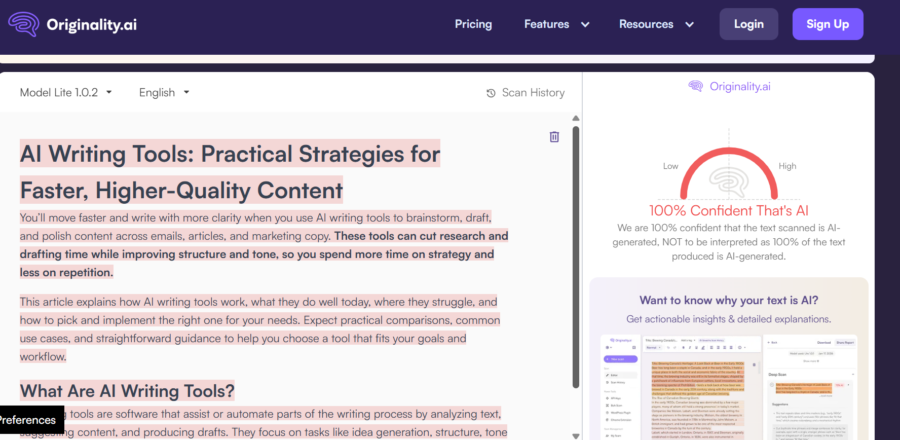Expand the Features chevron arrow
This screenshot has width=900, height=440.
point(585,25)
